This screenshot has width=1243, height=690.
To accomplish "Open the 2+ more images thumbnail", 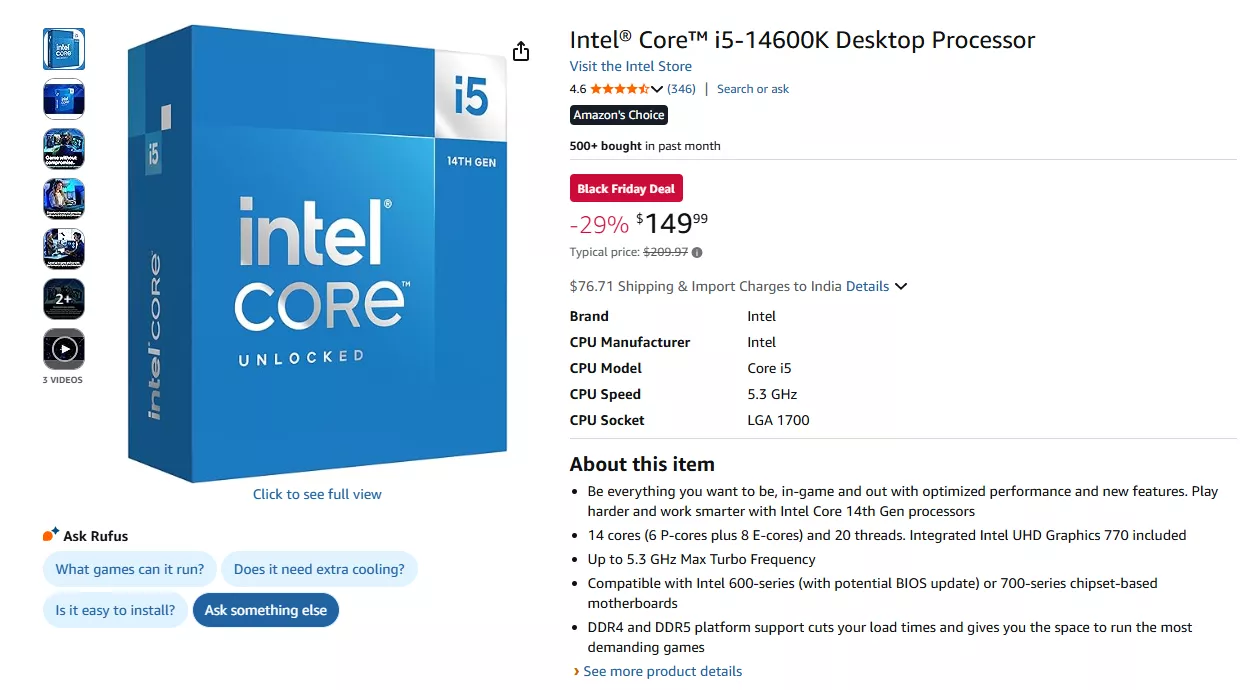I will point(64,299).
